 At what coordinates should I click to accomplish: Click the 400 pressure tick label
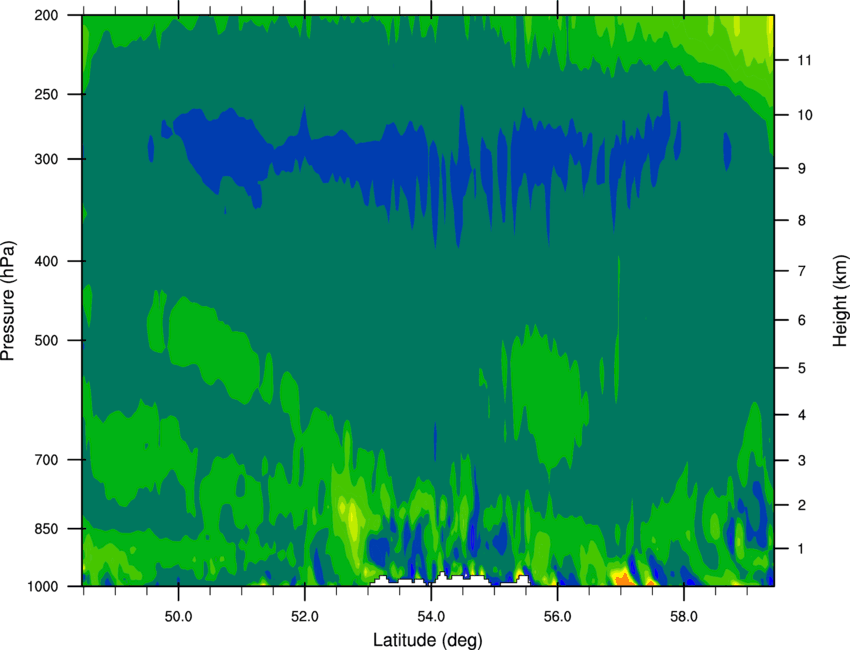pos(47,261)
